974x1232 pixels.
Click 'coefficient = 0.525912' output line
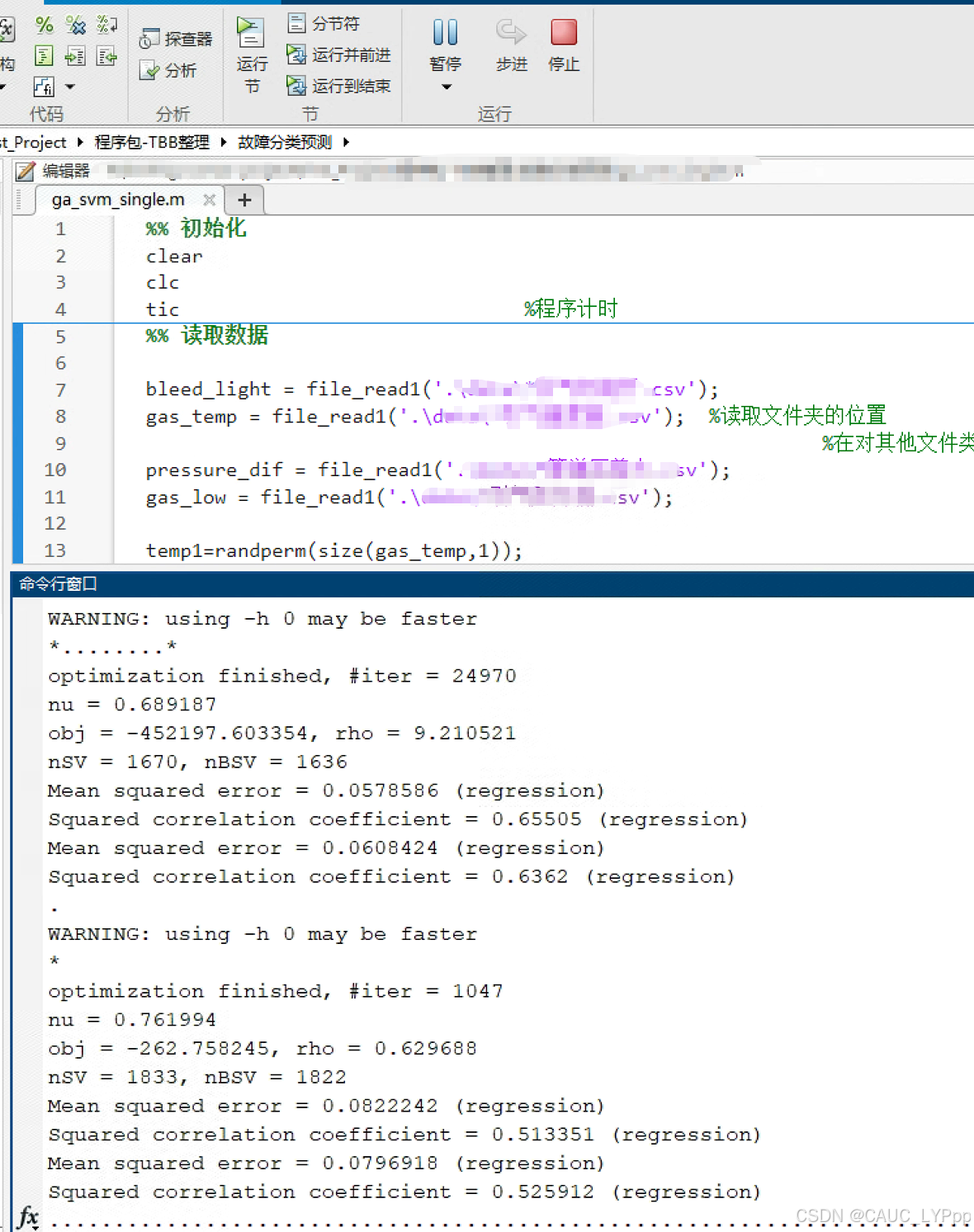(x=404, y=1192)
